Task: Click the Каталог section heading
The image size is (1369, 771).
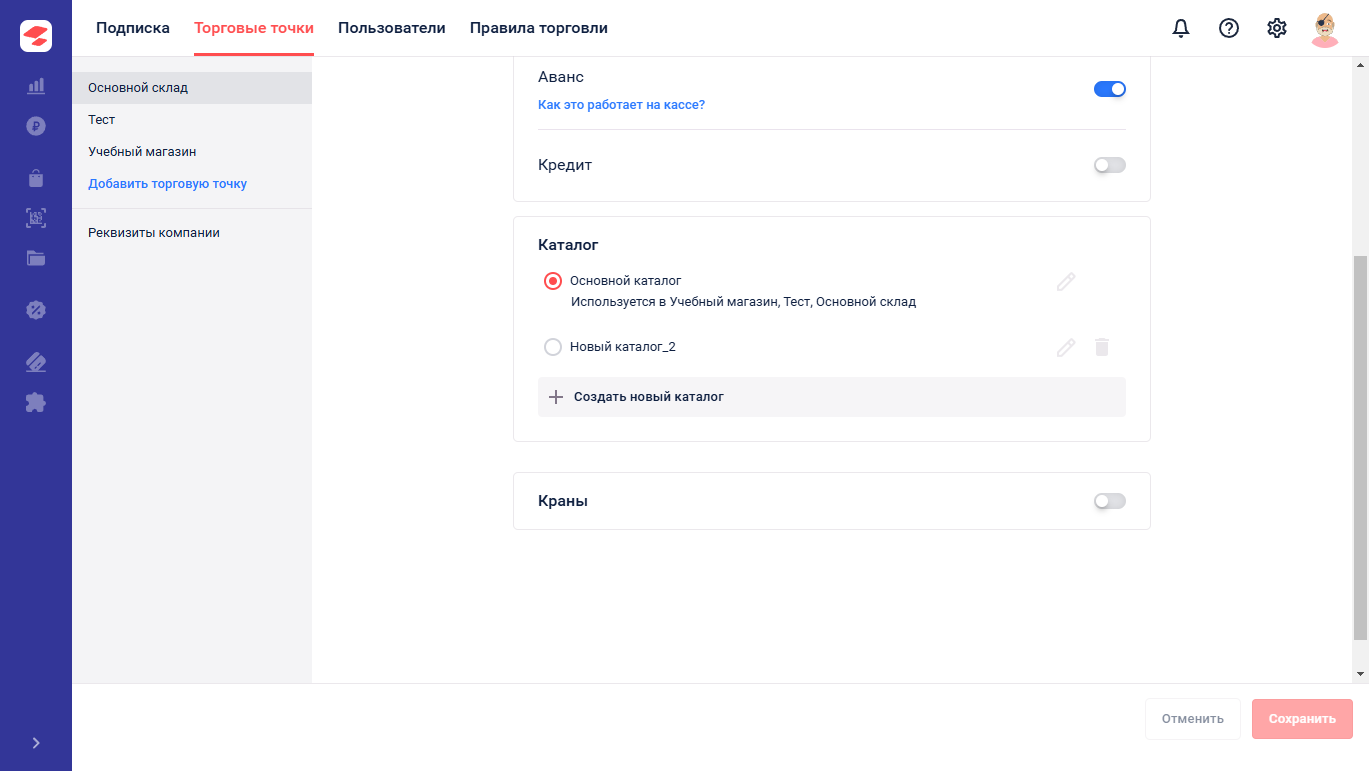Action: click(x=568, y=245)
